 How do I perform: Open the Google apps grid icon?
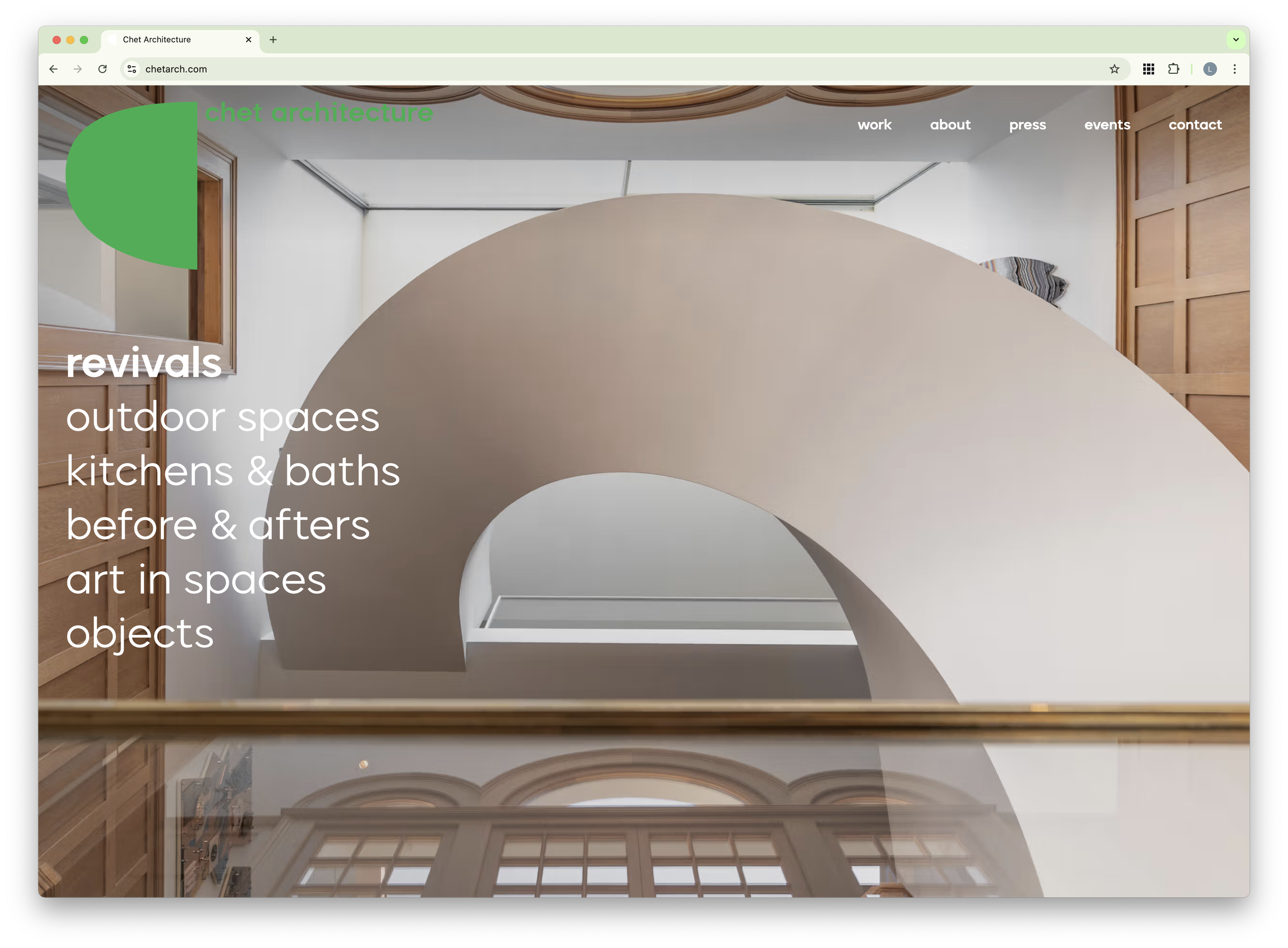[1148, 69]
